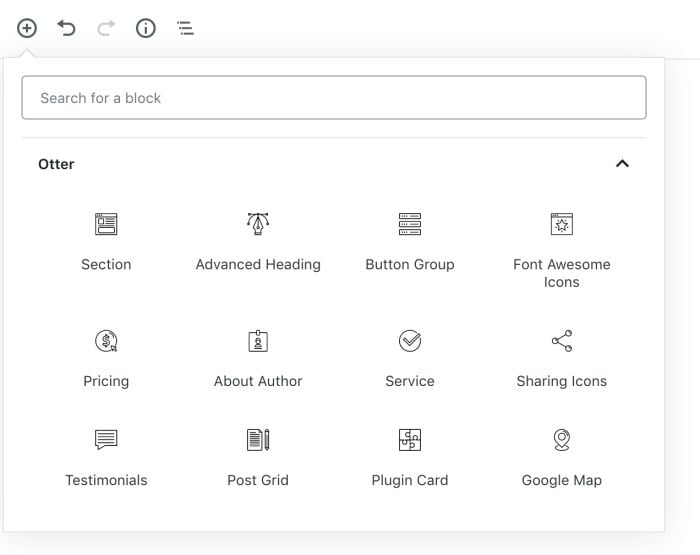
Task: Click the greyed redo arrow
Action: click(106, 28)
